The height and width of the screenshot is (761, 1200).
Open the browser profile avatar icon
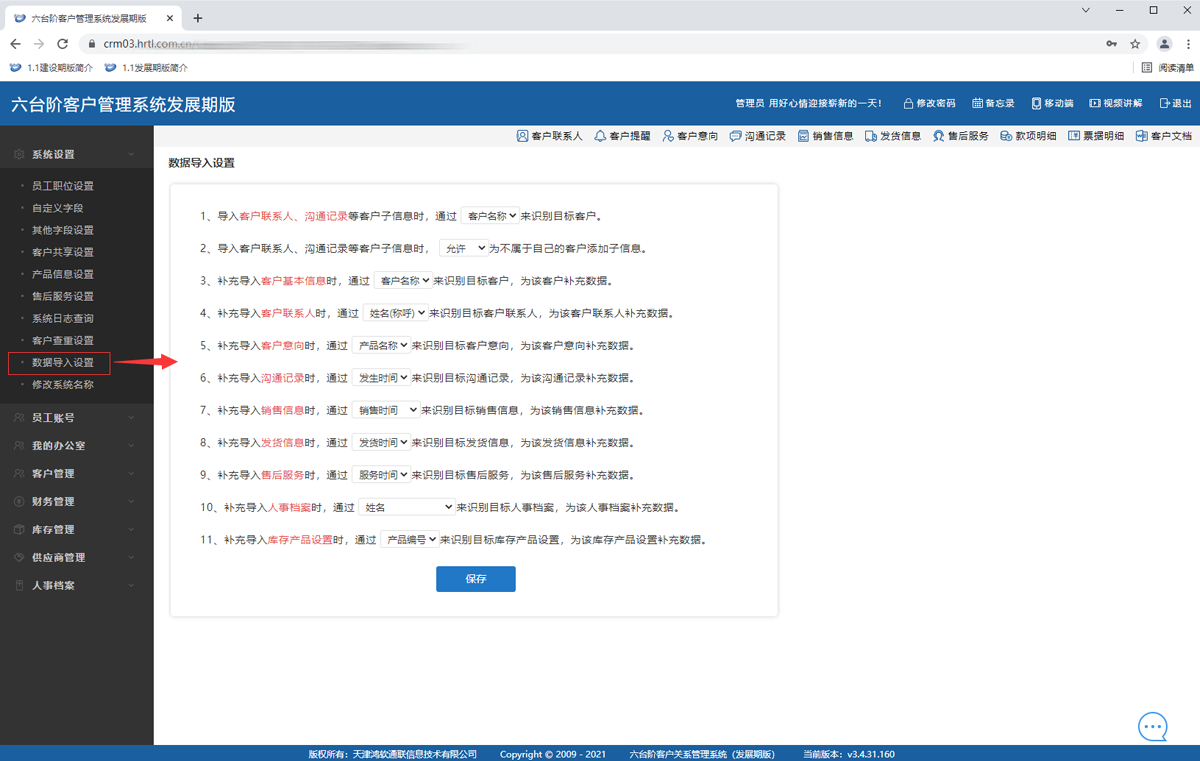(1164, 44)
